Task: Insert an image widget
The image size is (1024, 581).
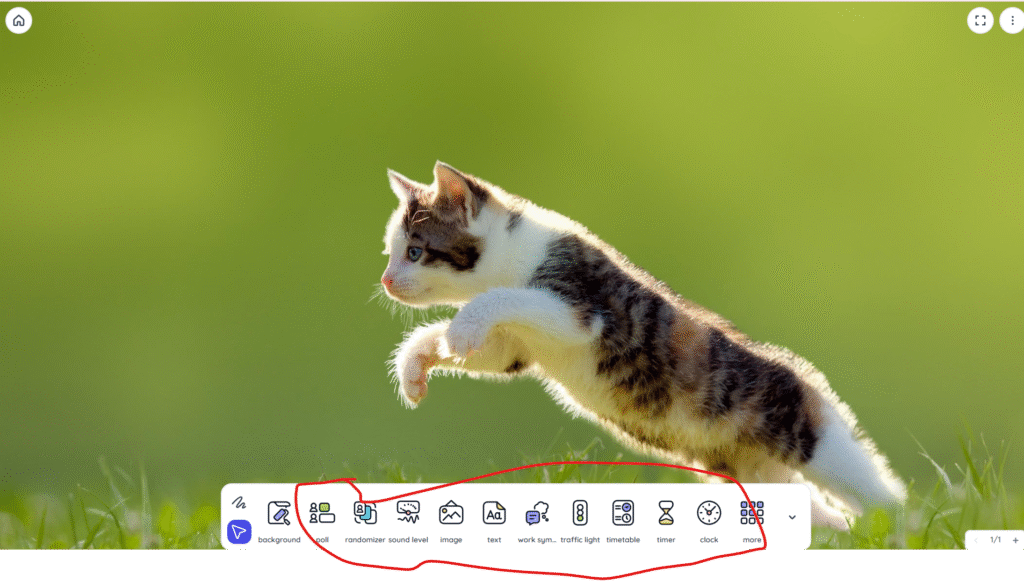Action: [x=451, y=514]
